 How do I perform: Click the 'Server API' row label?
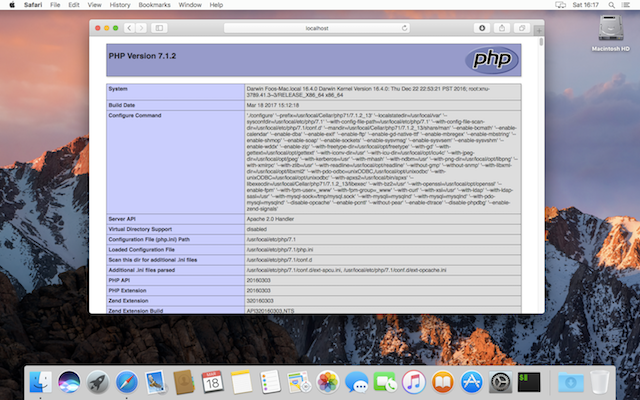coord(122,219)
